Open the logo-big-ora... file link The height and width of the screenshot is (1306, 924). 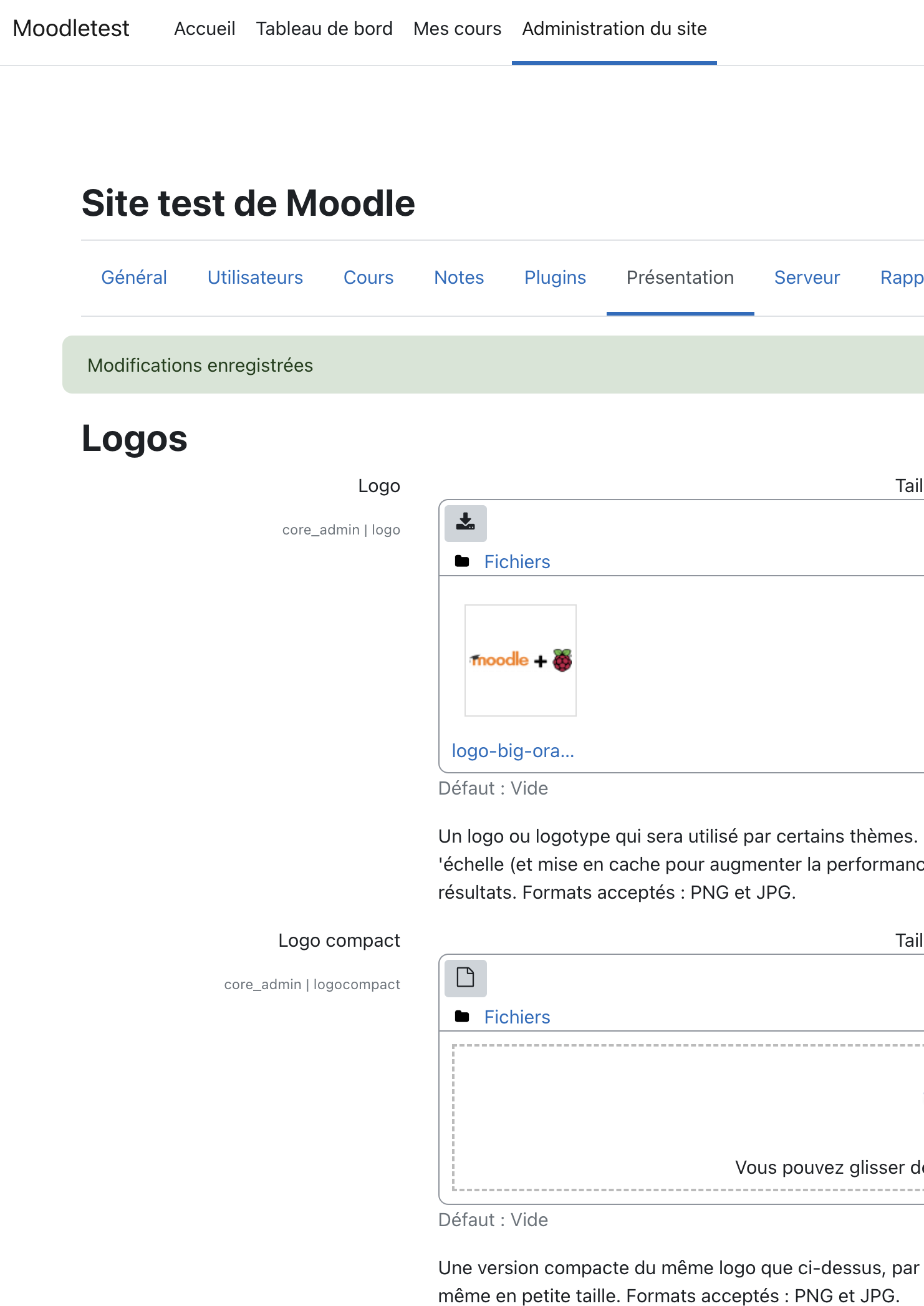pyautogui.click(x=513, y=751)
